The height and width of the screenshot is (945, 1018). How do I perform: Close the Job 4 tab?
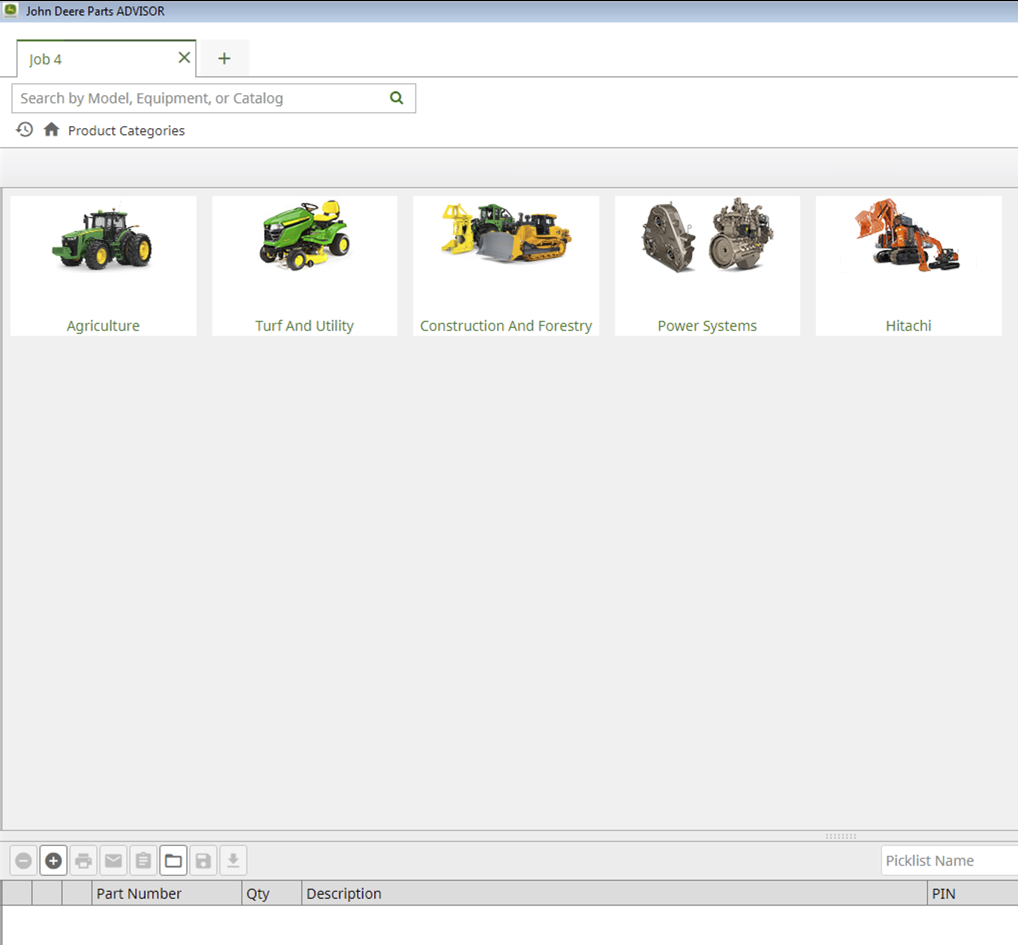pos(184,58)
